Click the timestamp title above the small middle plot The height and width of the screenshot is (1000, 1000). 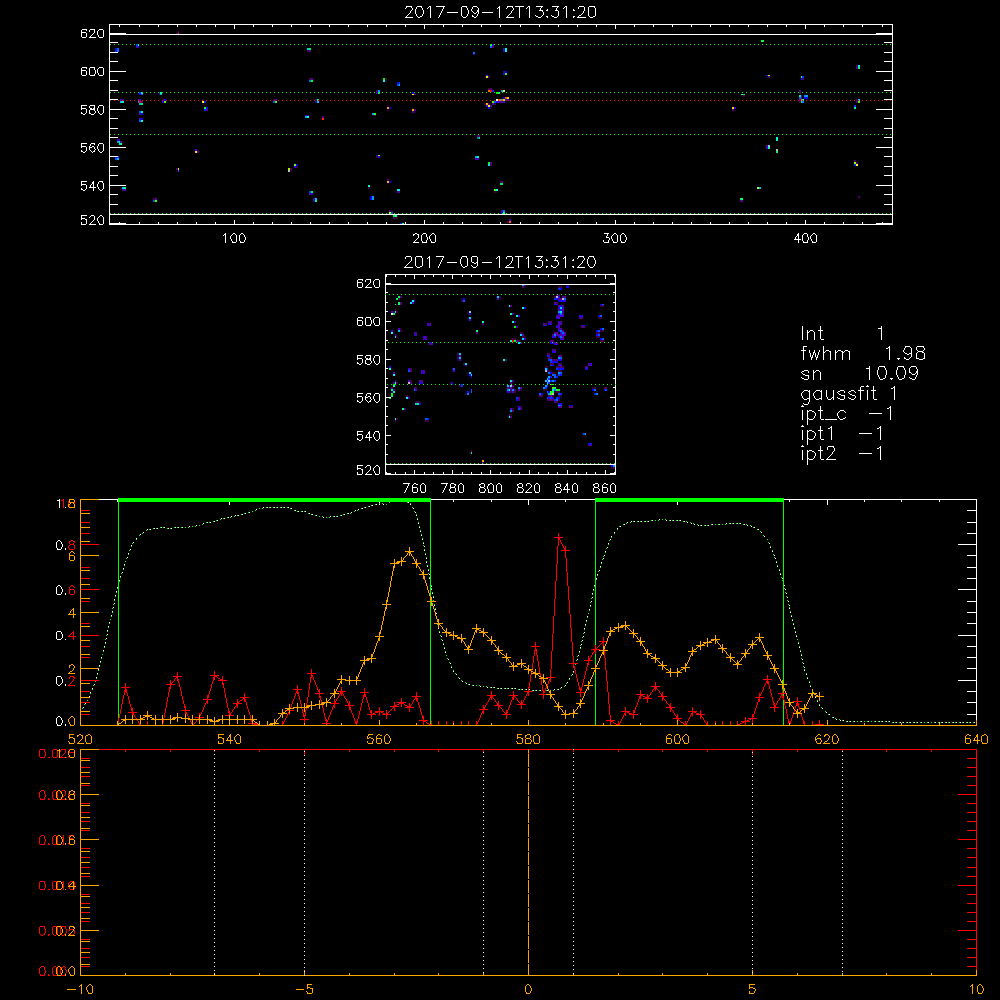point(500,262)
